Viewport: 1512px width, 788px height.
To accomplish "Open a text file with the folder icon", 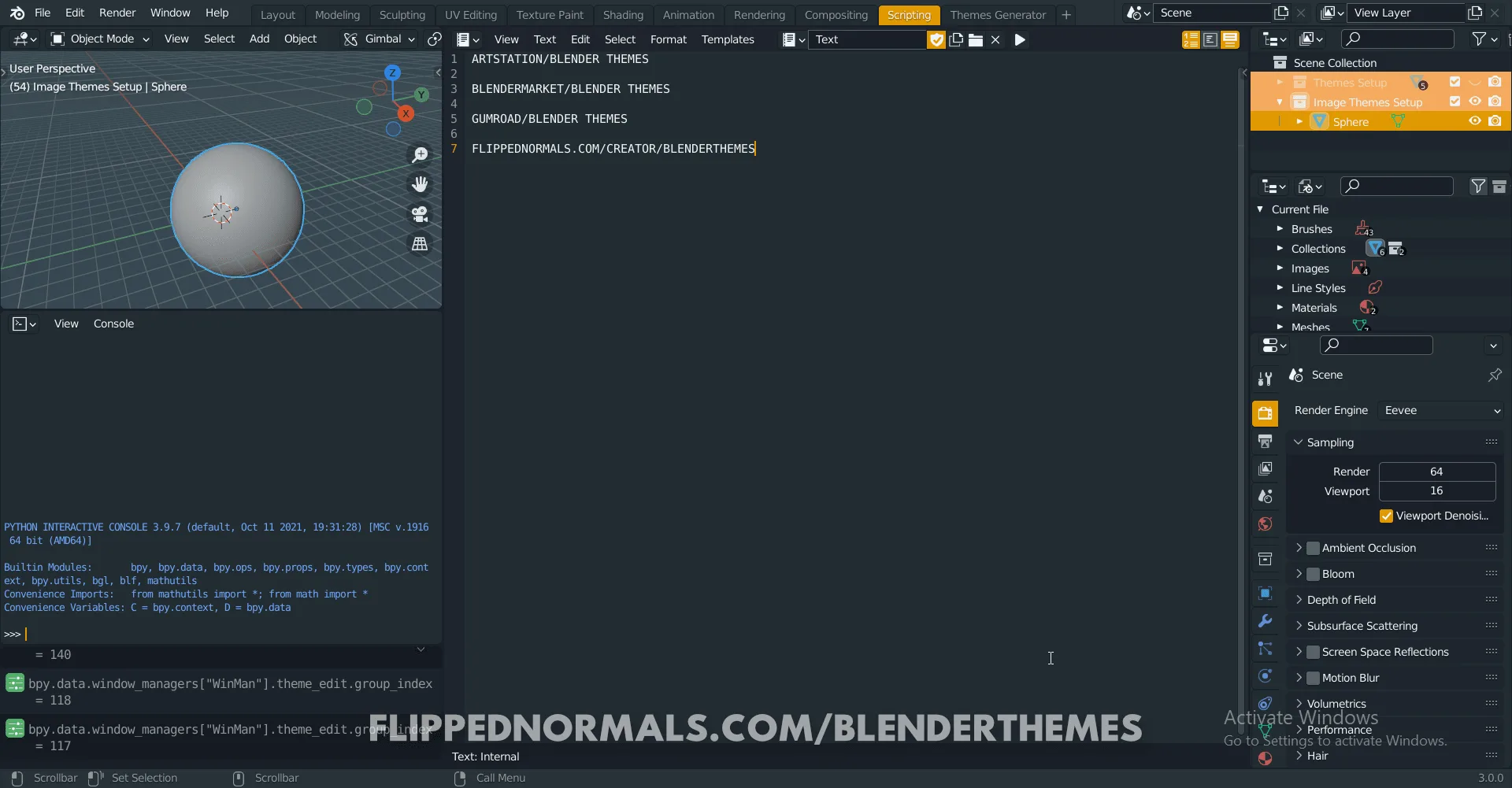I will pyautogui.click(x=976, y=39).
